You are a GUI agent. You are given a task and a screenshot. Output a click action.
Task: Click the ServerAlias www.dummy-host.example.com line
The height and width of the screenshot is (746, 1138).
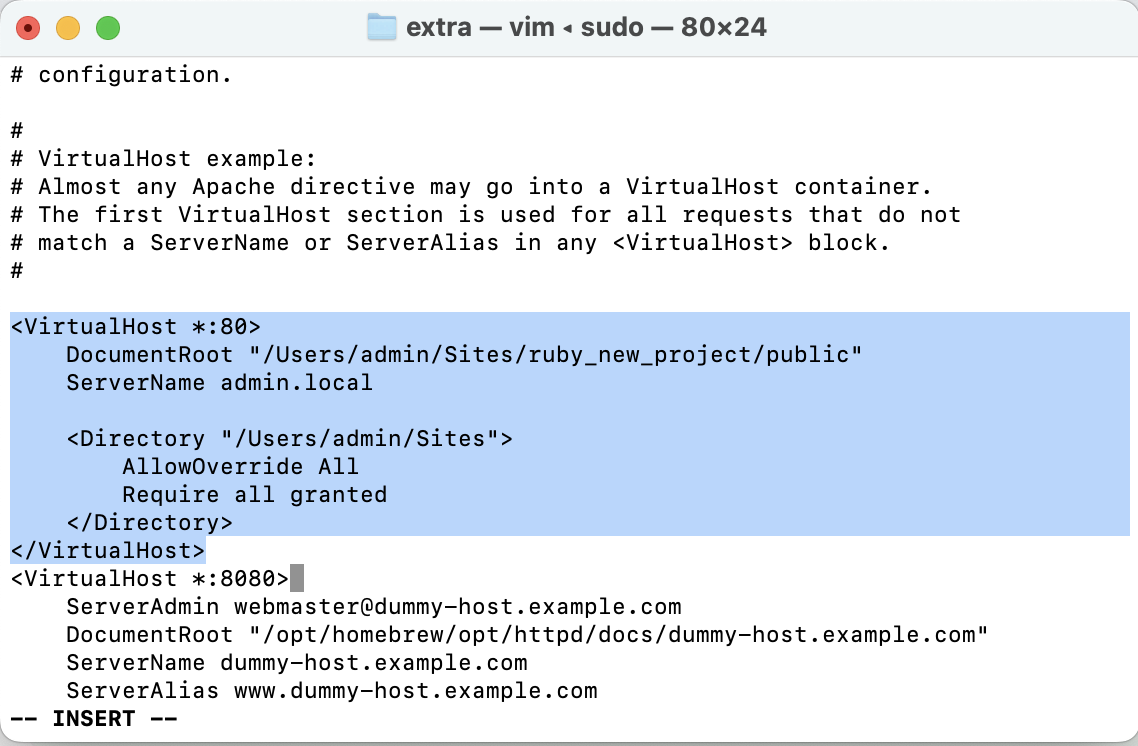pos(331,691)
